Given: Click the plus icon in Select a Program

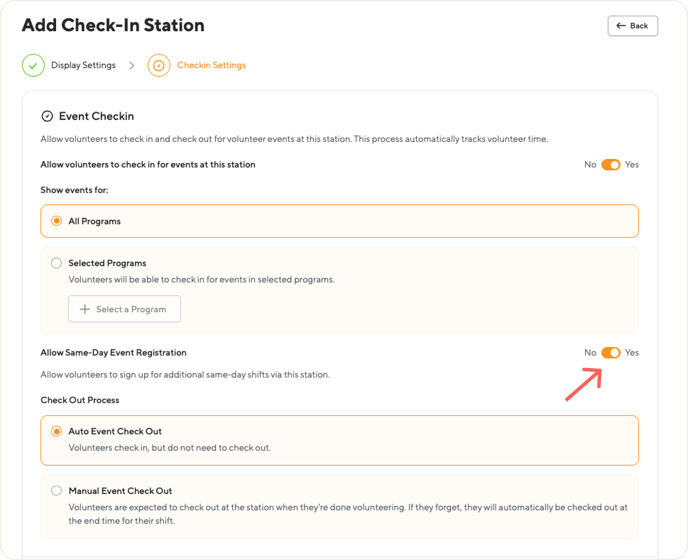Looking at the screenshot, I should click(x=85, y=310).
